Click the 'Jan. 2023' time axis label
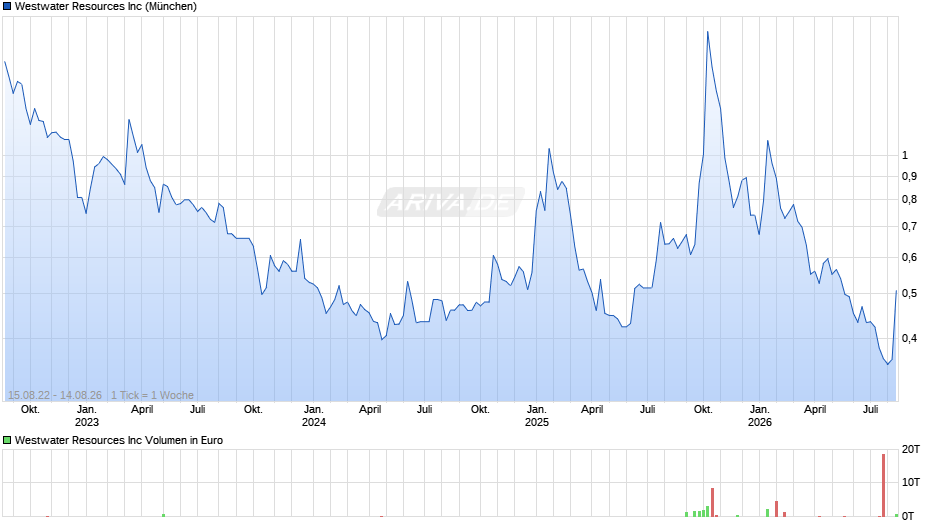Image resolution: width=940 pixels, height=526 pixels. point(86,416)
